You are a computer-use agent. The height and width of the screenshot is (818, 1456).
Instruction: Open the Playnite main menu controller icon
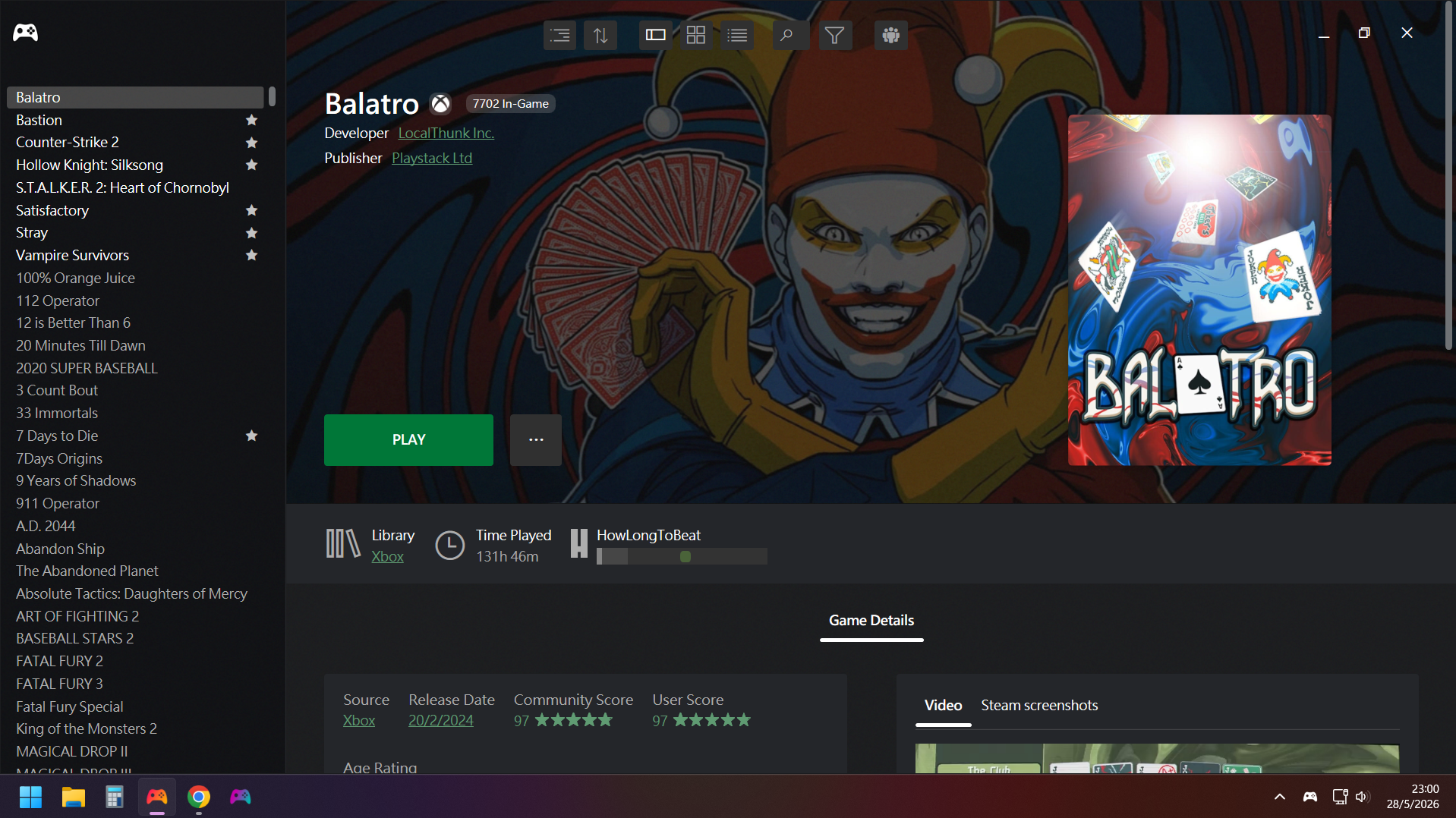25,33
